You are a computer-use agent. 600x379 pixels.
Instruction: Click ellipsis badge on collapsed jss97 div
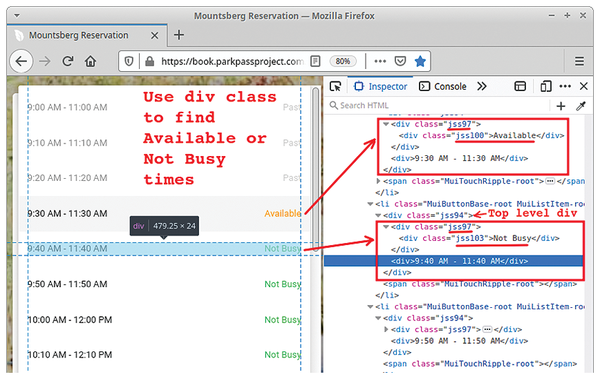pos(487,329)
